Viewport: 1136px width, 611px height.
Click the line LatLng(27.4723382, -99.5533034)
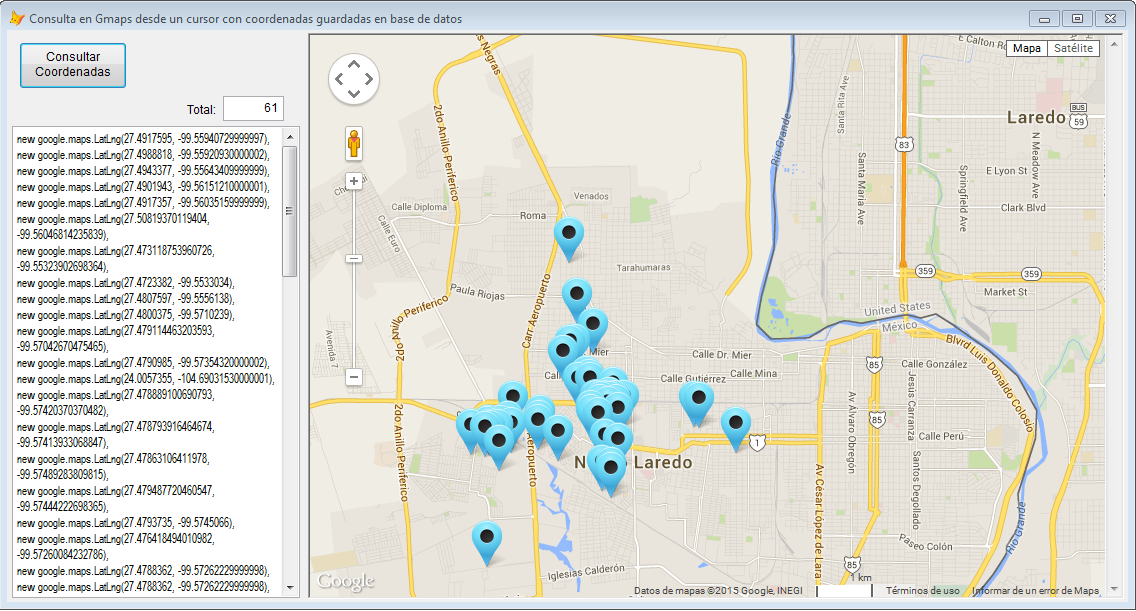(126, 283)
